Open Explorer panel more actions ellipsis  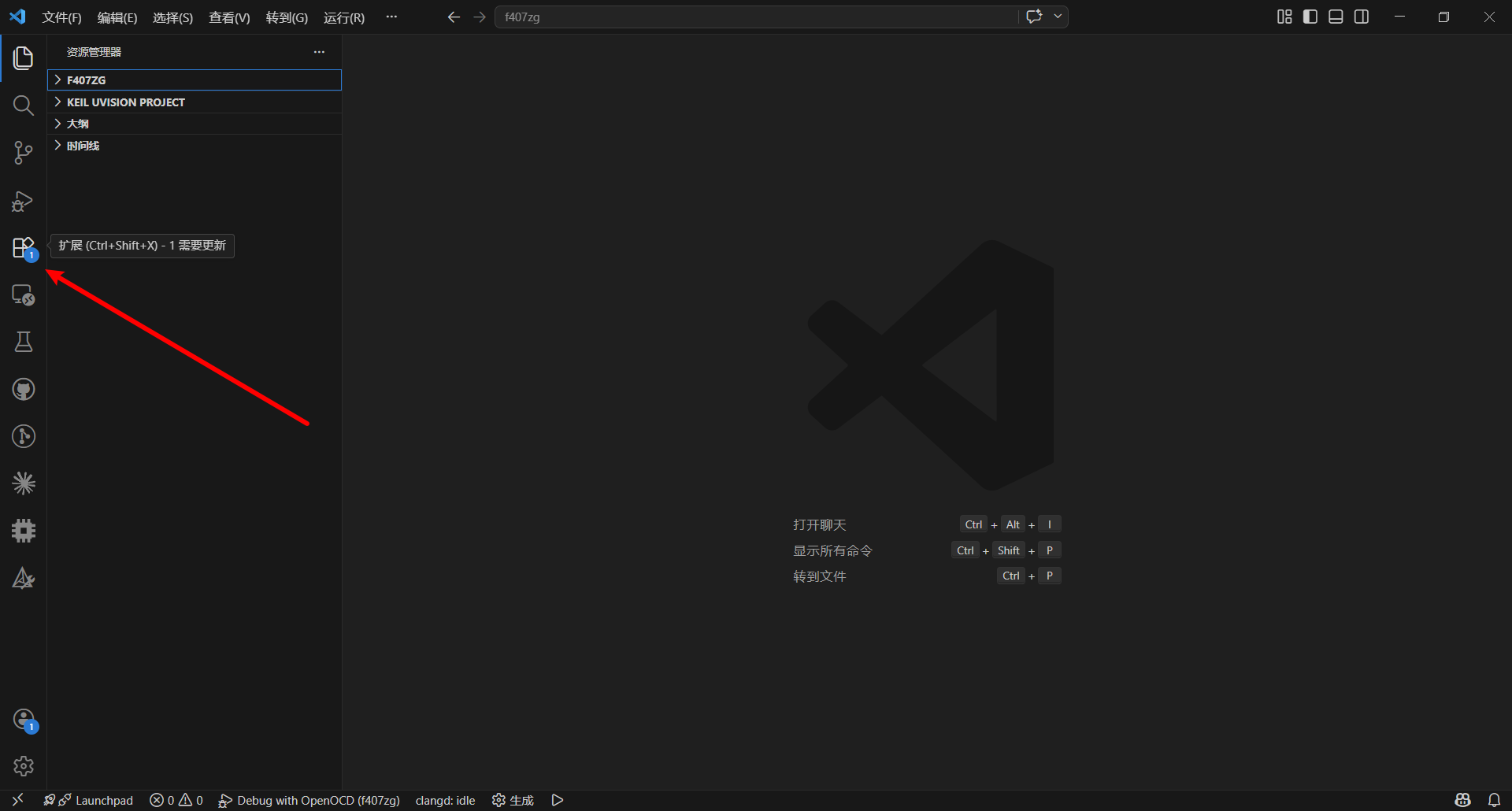(x=319, y=52)
